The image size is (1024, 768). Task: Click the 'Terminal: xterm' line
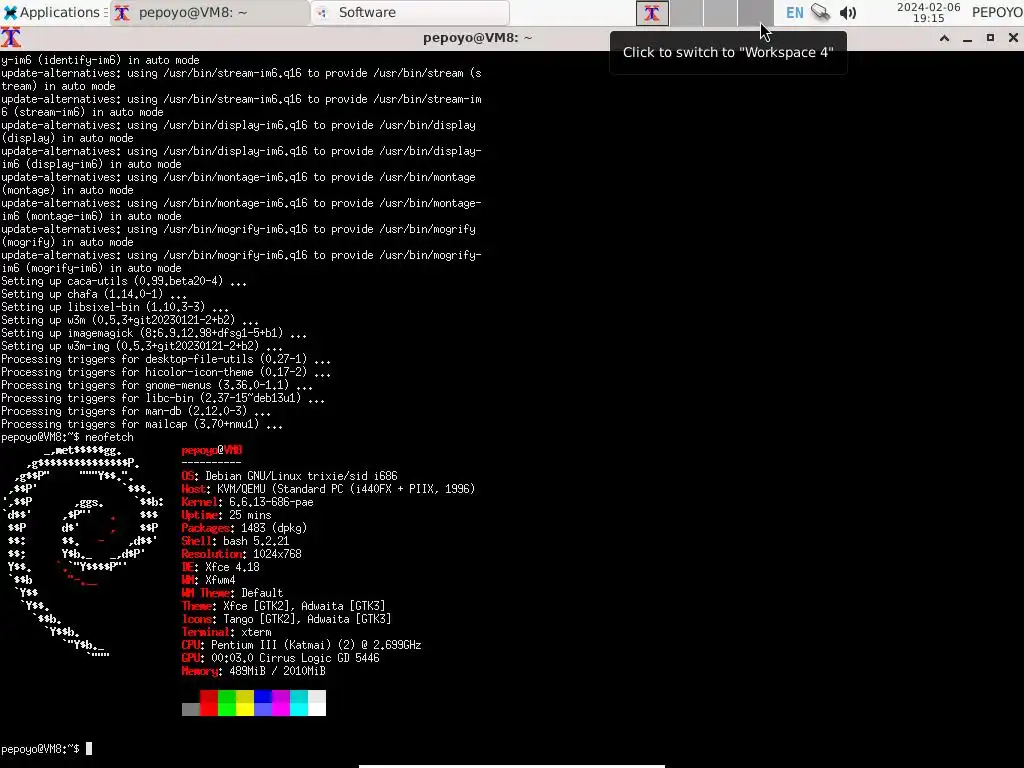coord(227,632)
